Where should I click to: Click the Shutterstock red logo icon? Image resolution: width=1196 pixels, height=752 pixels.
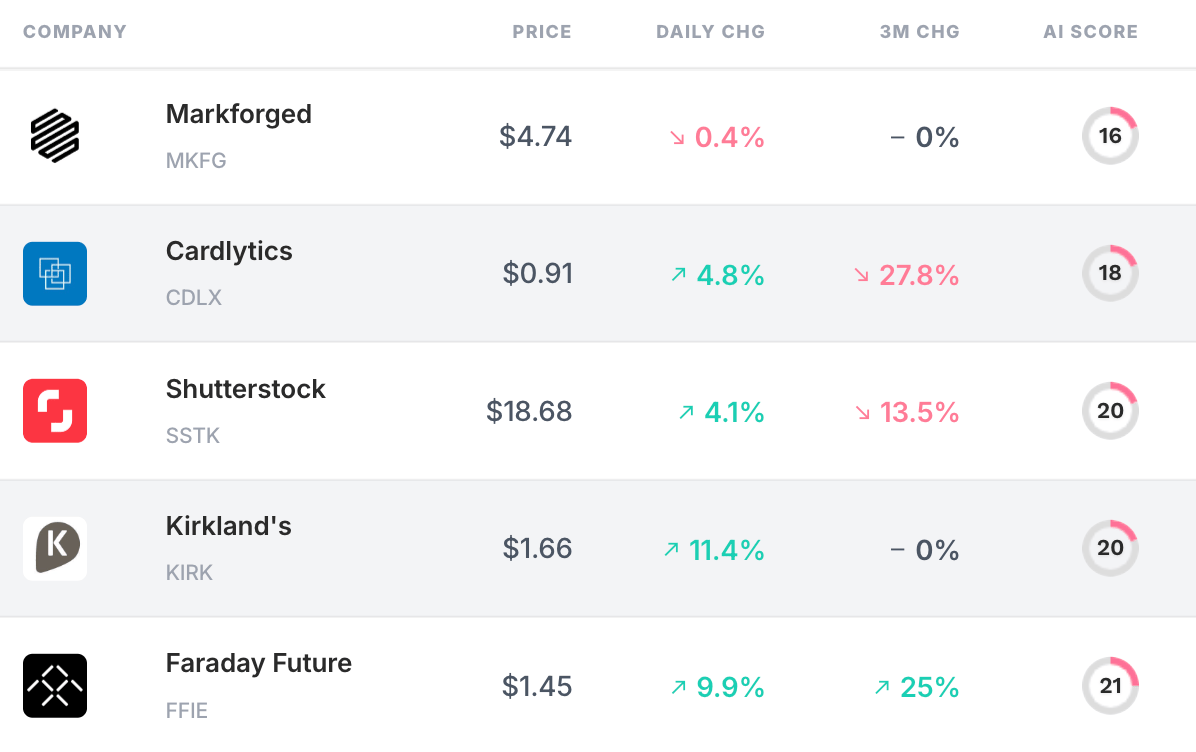coord(55,411)
